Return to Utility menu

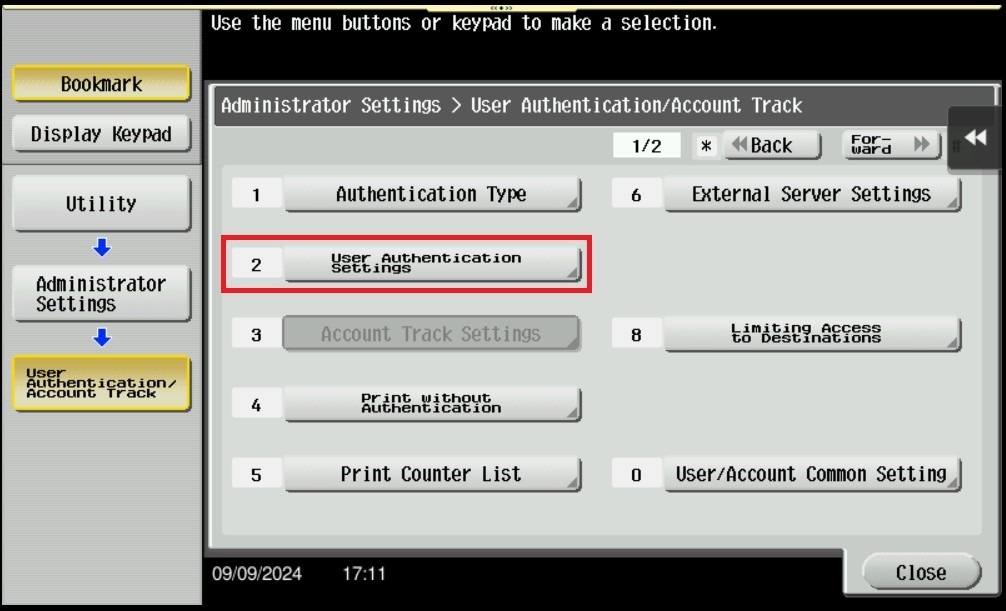coord(101,204)
